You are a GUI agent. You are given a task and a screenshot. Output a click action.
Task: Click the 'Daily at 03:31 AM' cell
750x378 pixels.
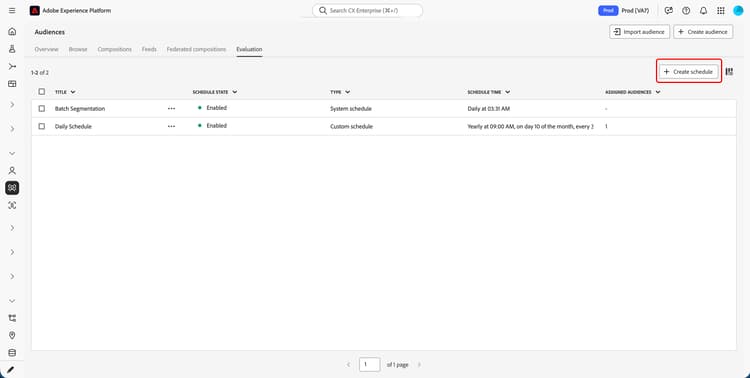(488, 109)
